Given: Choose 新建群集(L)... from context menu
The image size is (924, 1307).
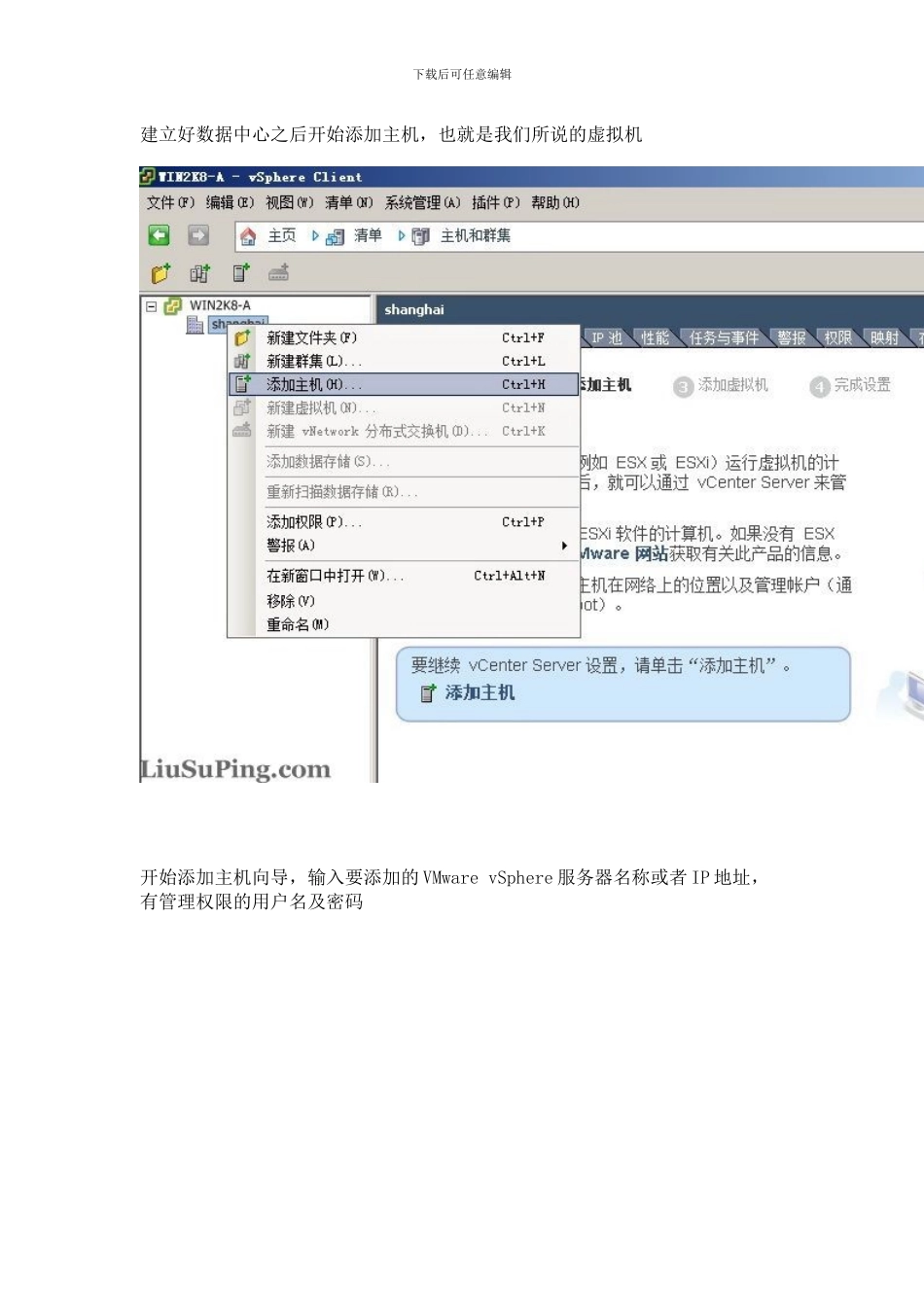Looking at the screenshot, I should pos(404,361).
